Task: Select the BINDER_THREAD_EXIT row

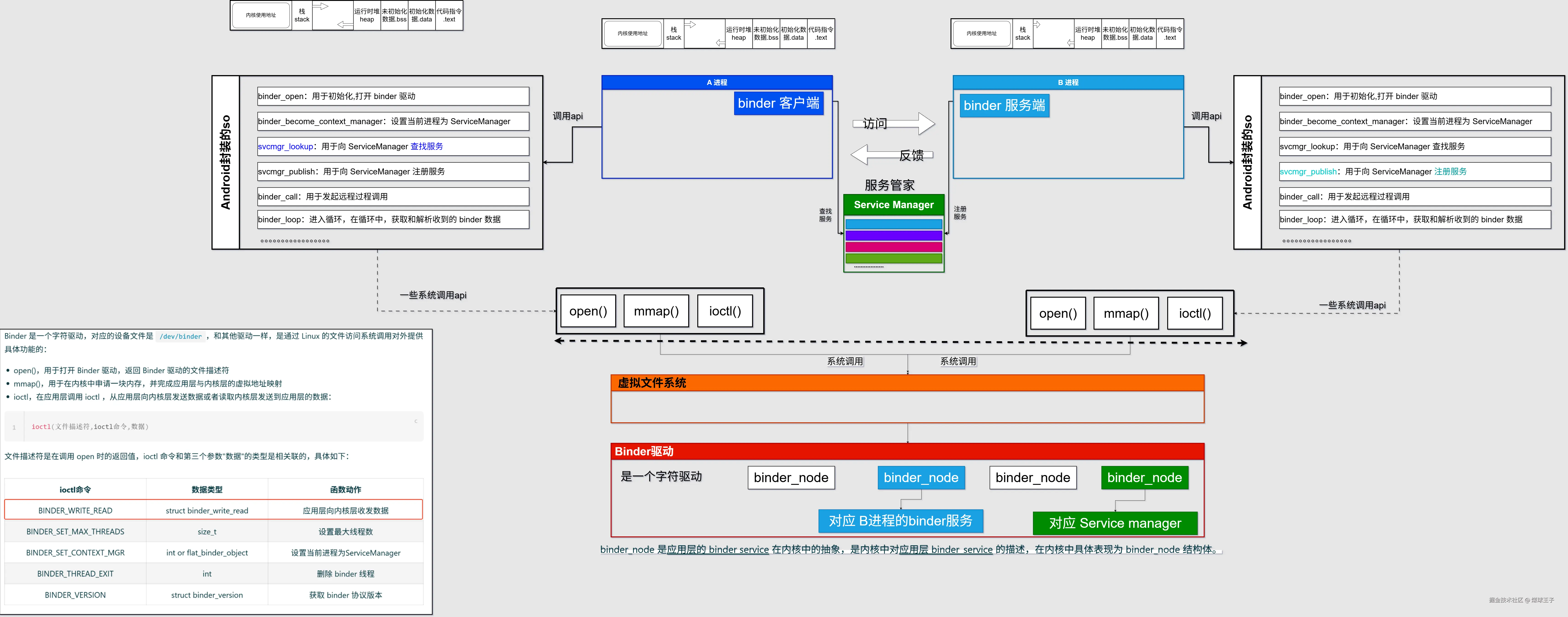Action: 213,573
